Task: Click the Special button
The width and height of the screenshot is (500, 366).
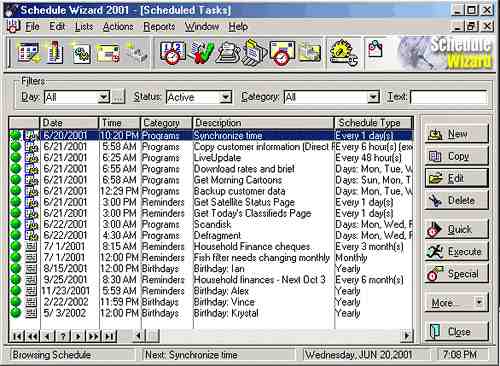Action: pyautogui.click(x=456, y=274)
